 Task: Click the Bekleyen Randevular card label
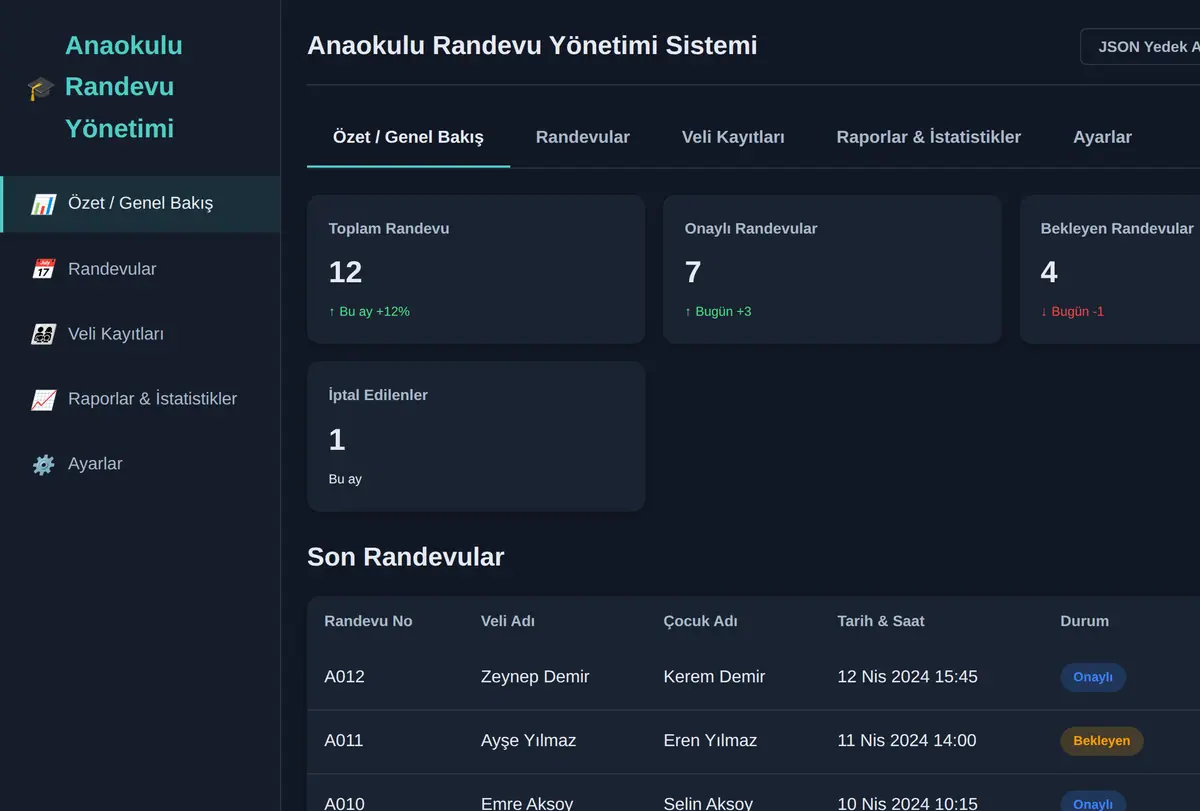pos(1117,229)
